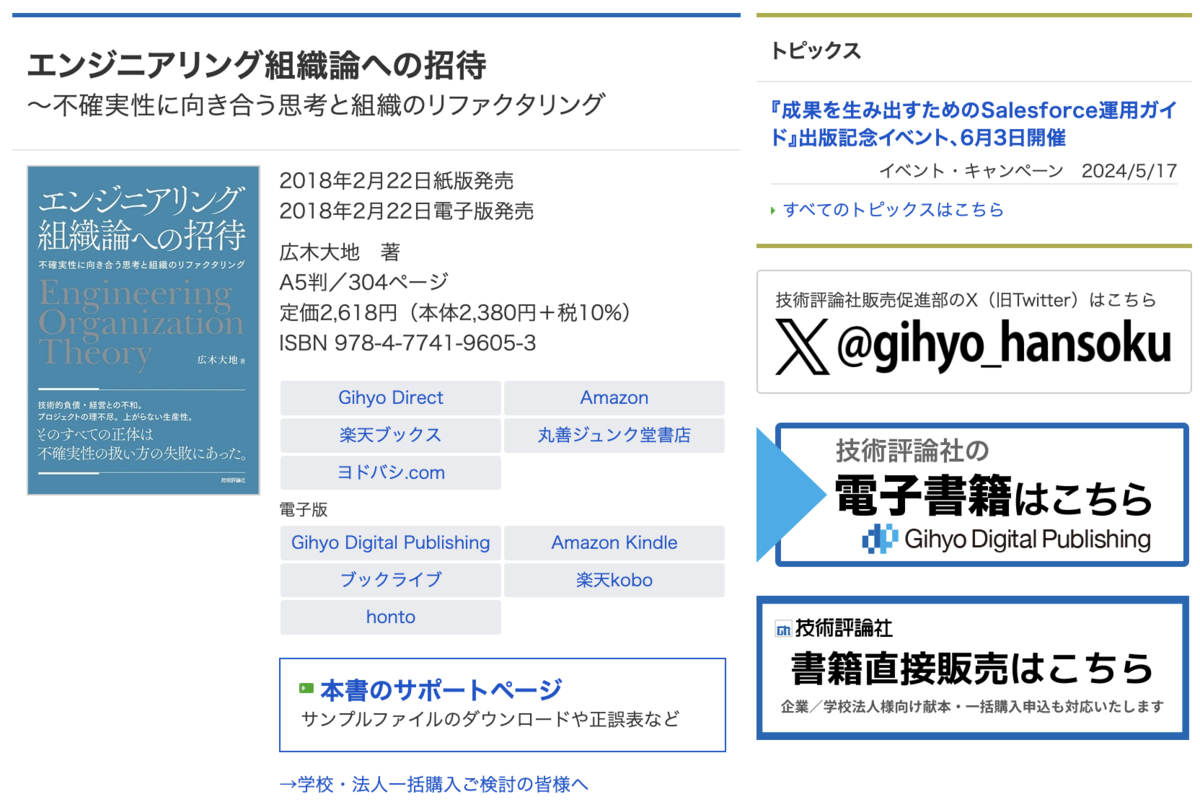Select the text A5判/304ページ
This screenshot has width=1200, height=802.
(364, 282)
